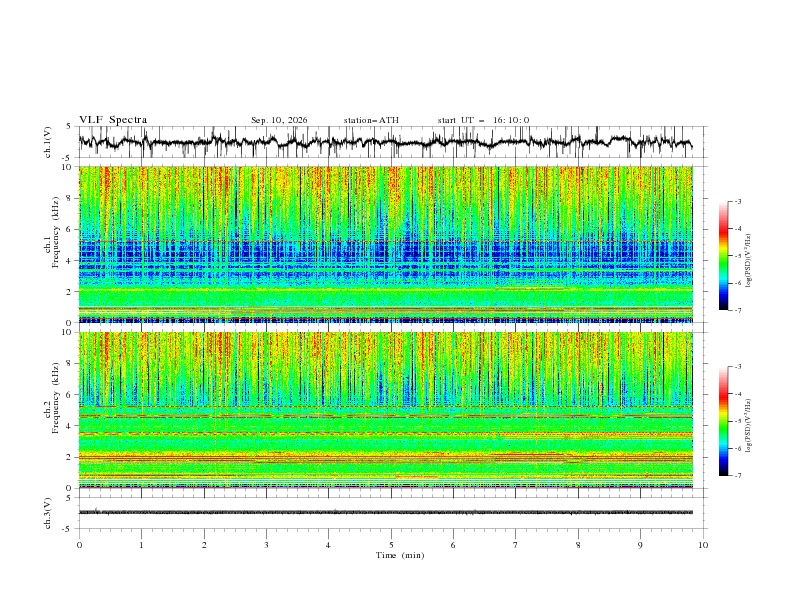792x612 pixels.
Task: Click the ch.1 Frequency (kHz) axis label
Action: click(51, 244)
